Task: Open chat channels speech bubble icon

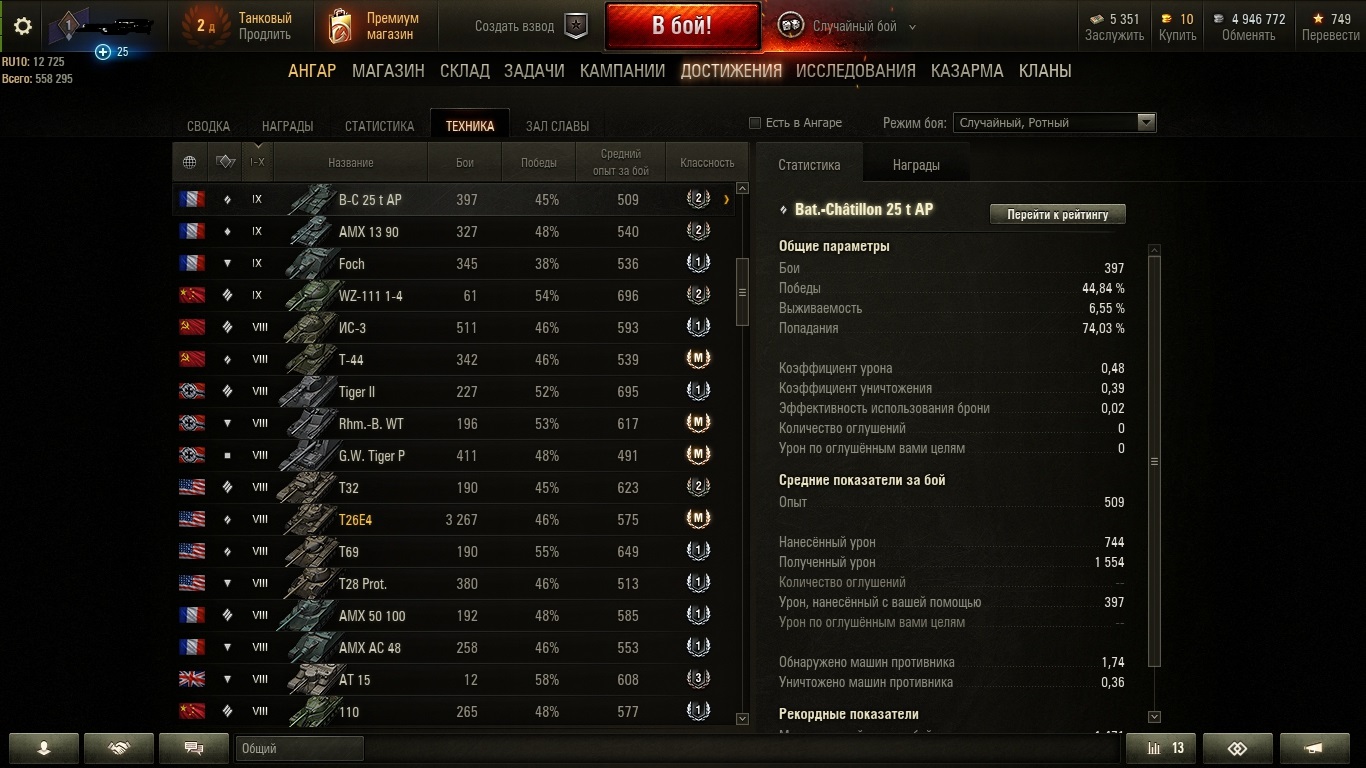Action: click(194, 748)
